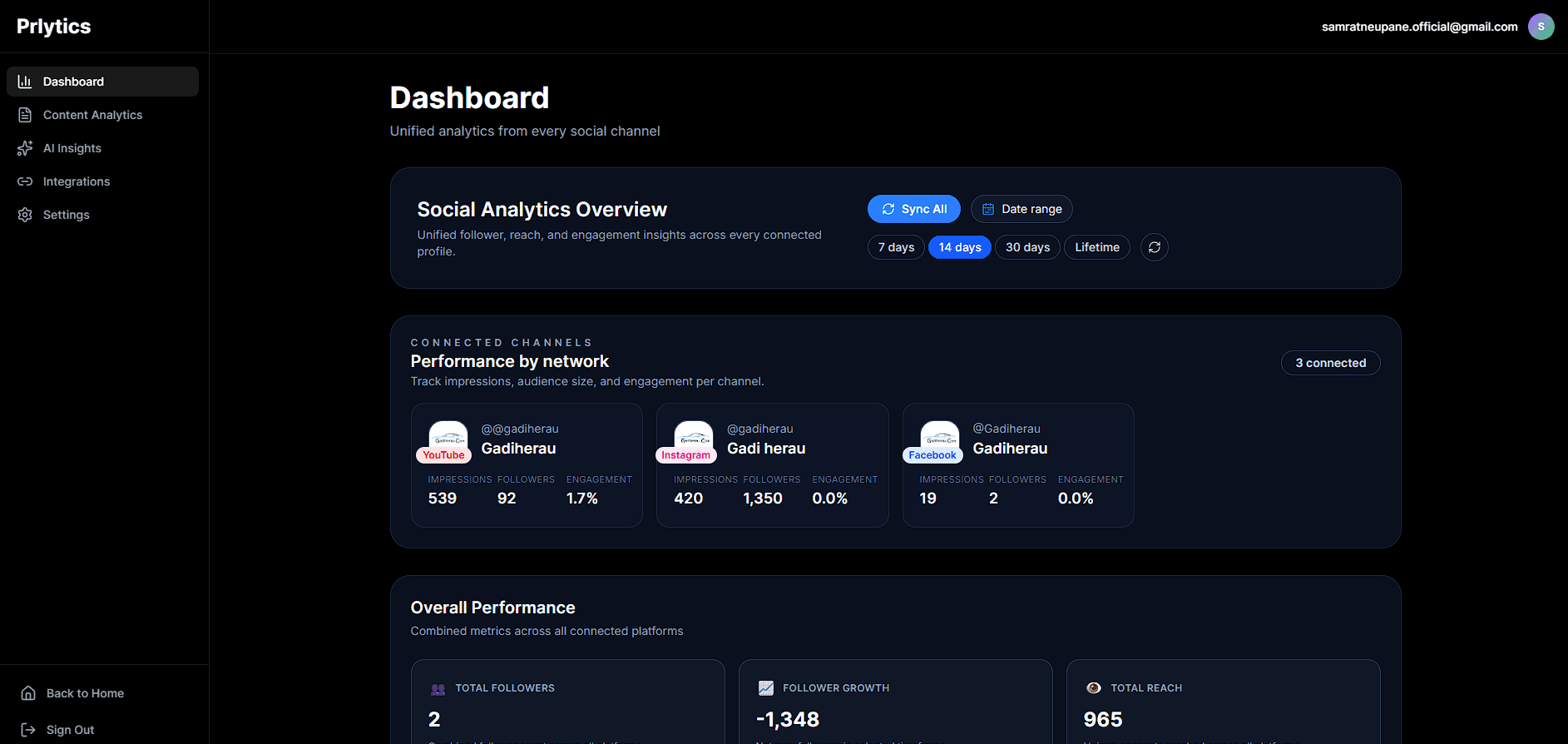Click the 3 connected badge
The width and height of the screenshot is (1568, 744).
click(1330, 363)
